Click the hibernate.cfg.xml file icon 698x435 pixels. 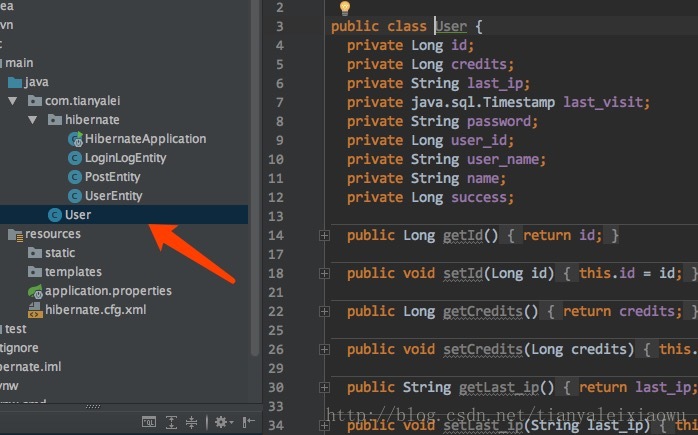(x=35, y=310)
